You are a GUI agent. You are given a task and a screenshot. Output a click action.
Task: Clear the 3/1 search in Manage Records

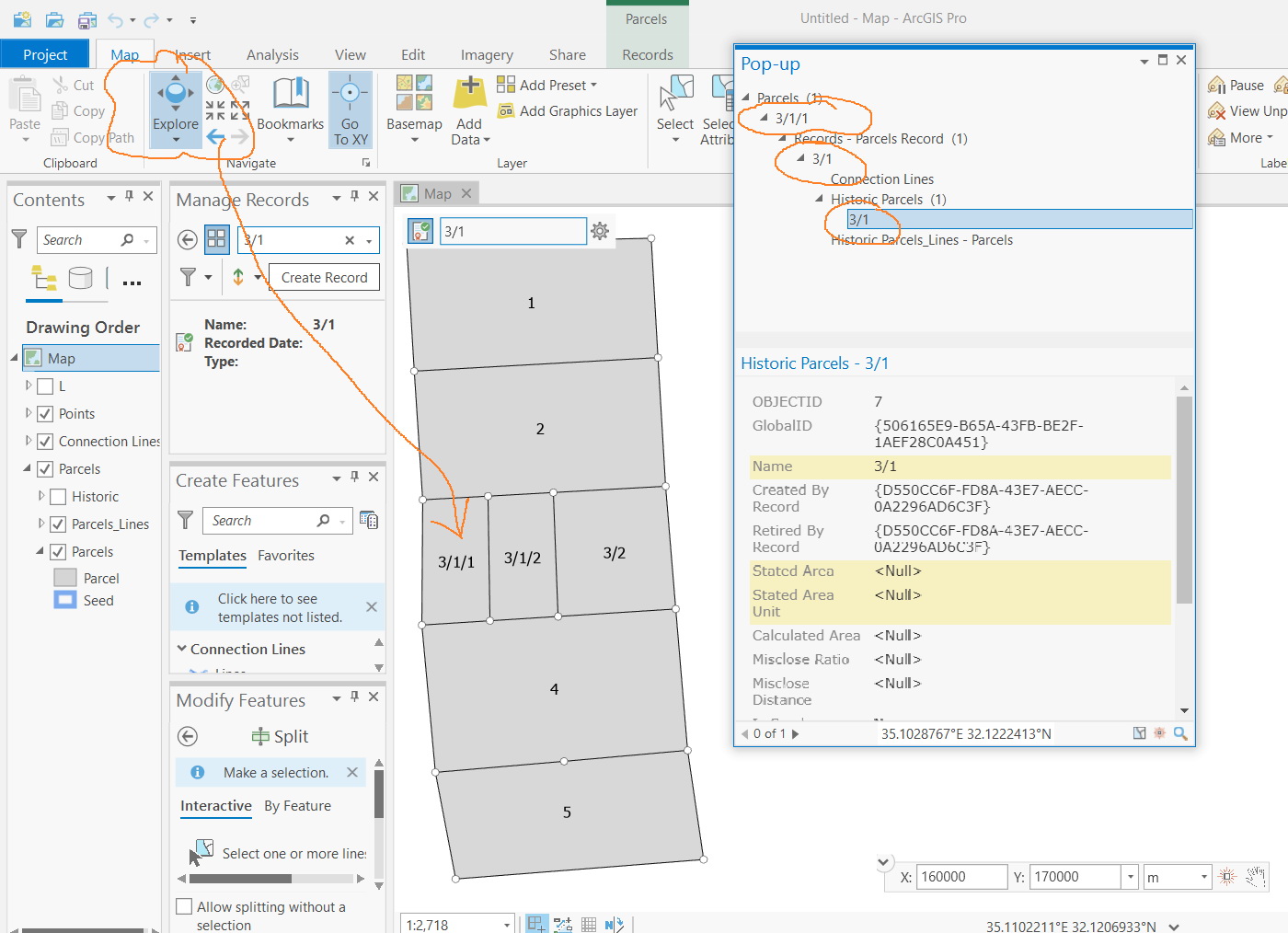pos(350,240)
